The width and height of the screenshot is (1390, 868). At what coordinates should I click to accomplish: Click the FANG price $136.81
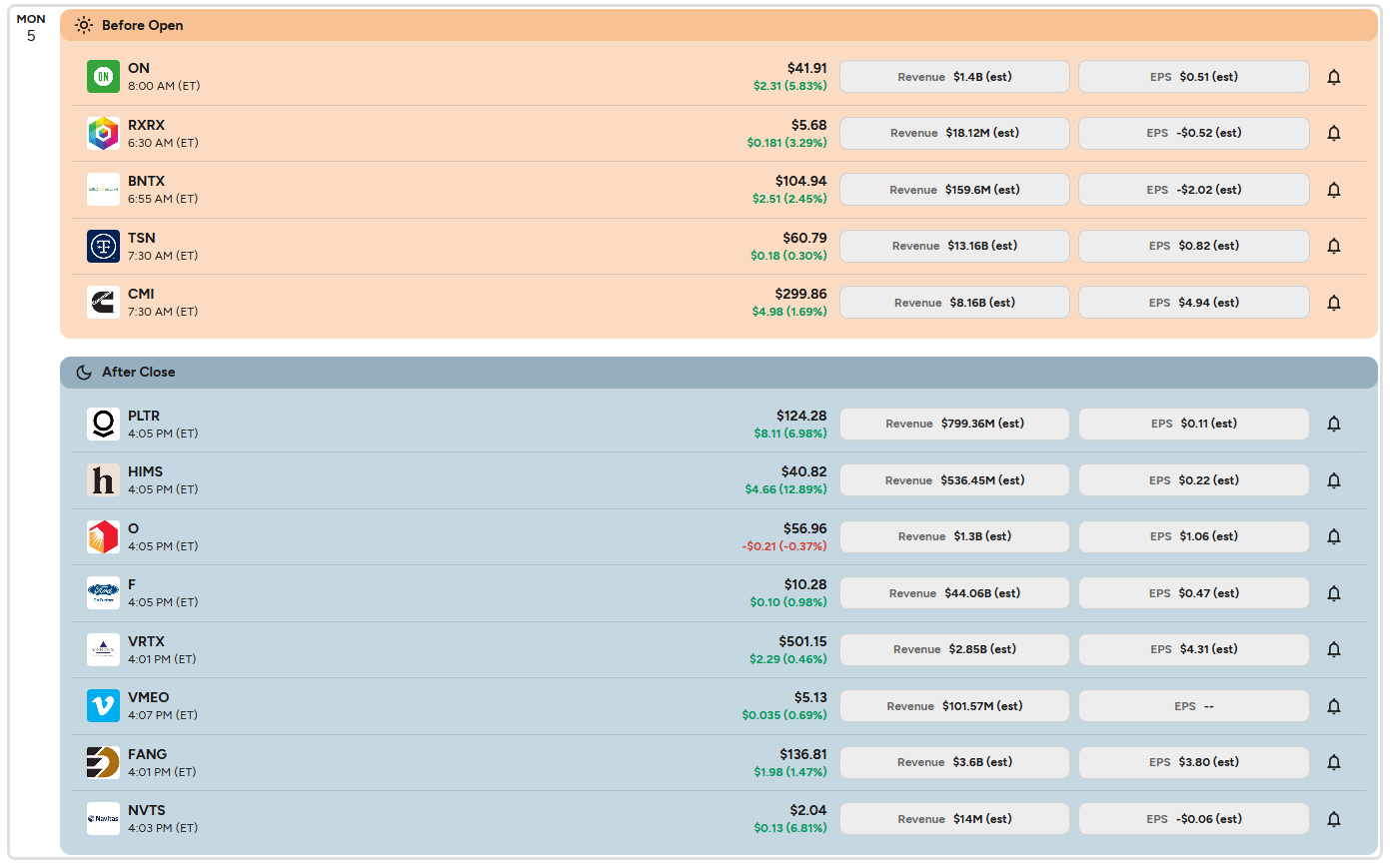pos(803,754)
